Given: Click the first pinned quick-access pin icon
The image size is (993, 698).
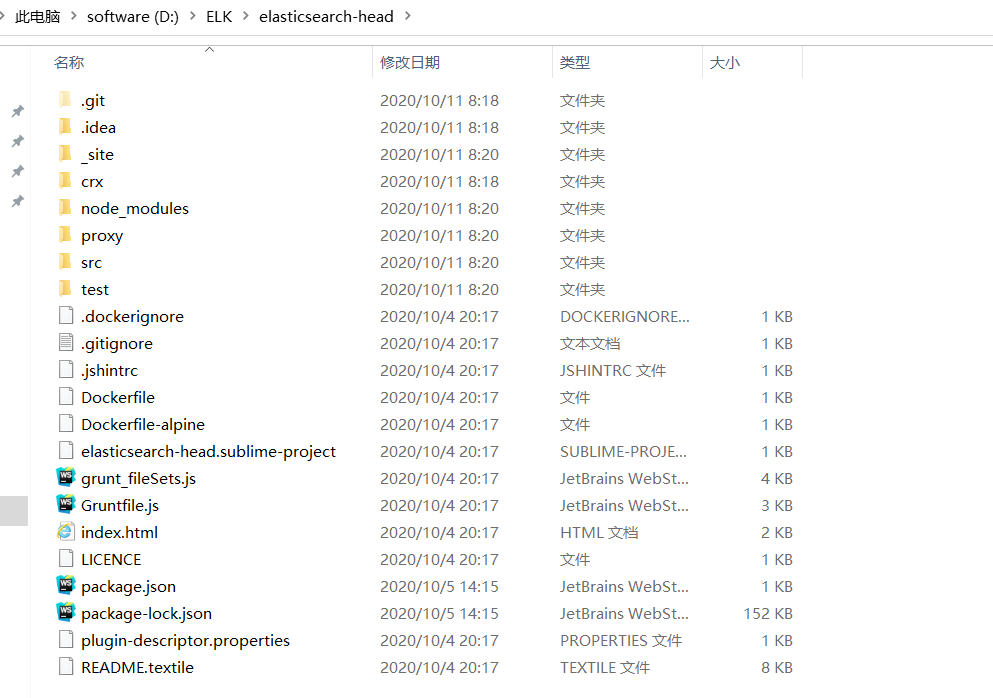Looking at the screenshot, I should 18,111.
